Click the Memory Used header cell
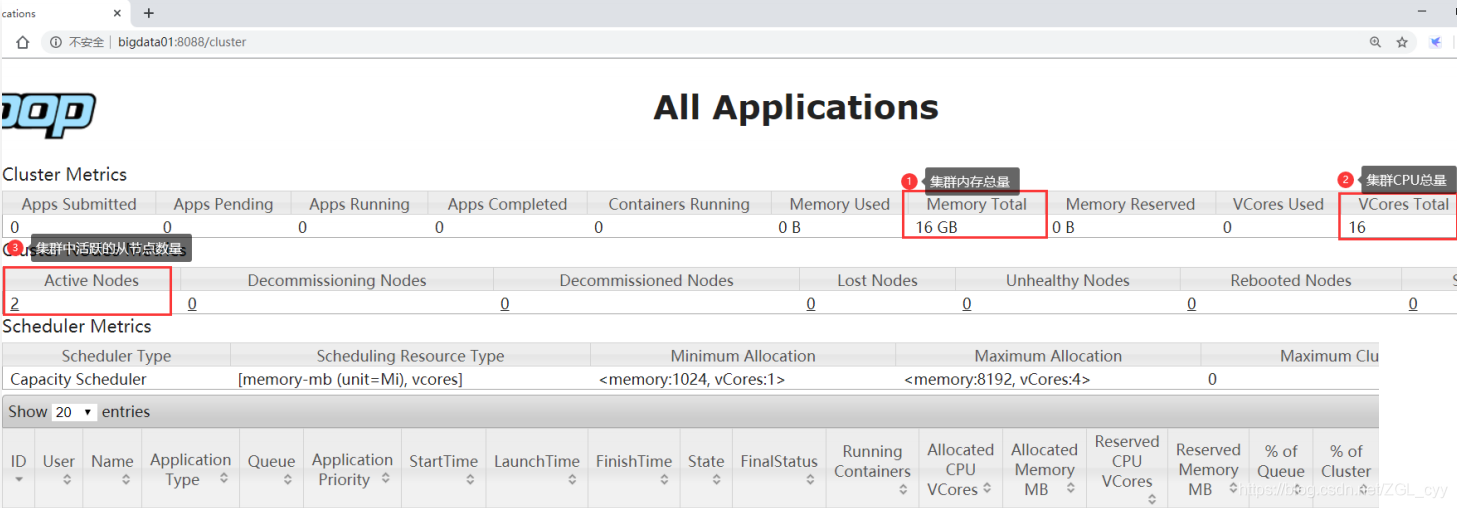The width and height of the screenshot is (1457, 508). click(x=840, y=204)
